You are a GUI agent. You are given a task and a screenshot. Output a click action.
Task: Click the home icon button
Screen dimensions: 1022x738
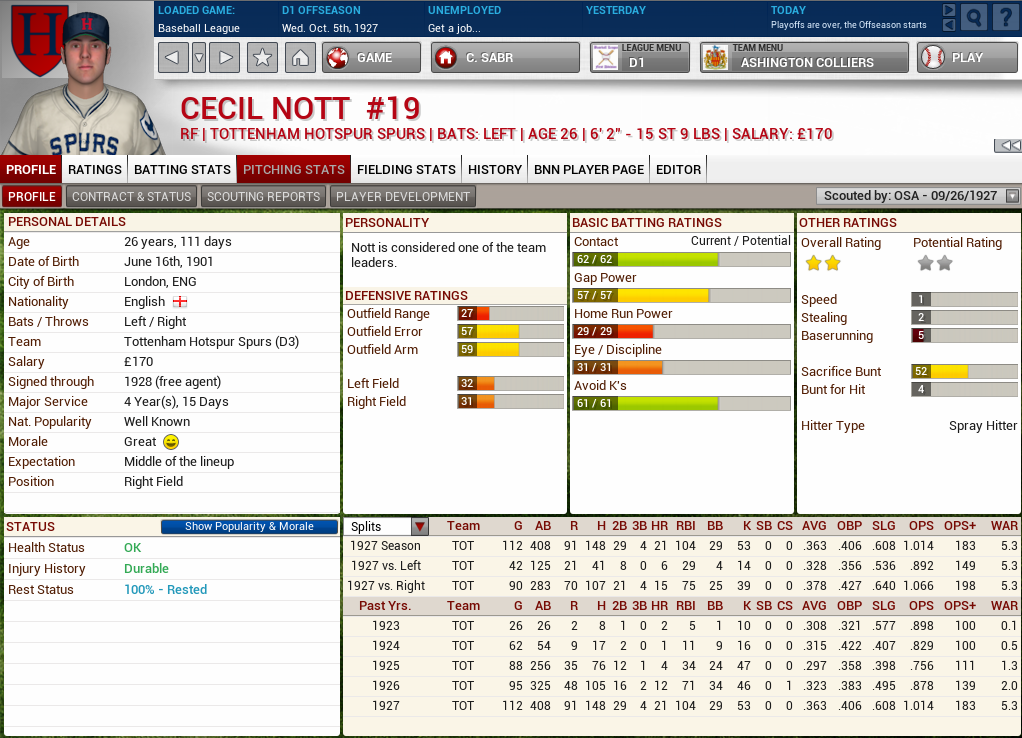tap(300, 57)
